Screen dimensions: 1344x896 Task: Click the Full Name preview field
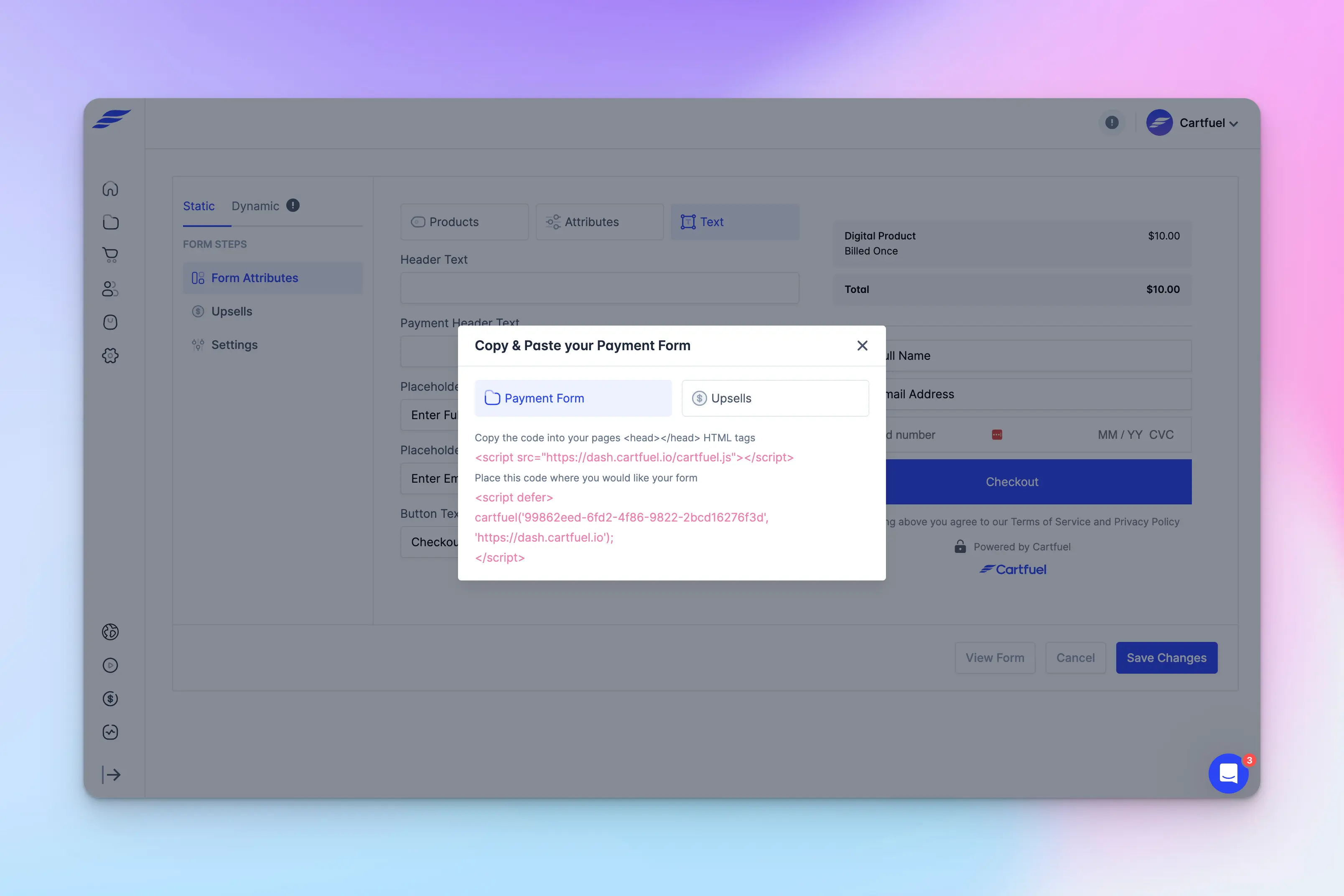tap(1038, 355)
